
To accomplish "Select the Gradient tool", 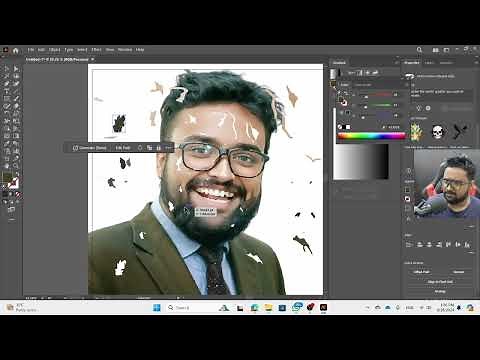I will [x=16, y=136].
